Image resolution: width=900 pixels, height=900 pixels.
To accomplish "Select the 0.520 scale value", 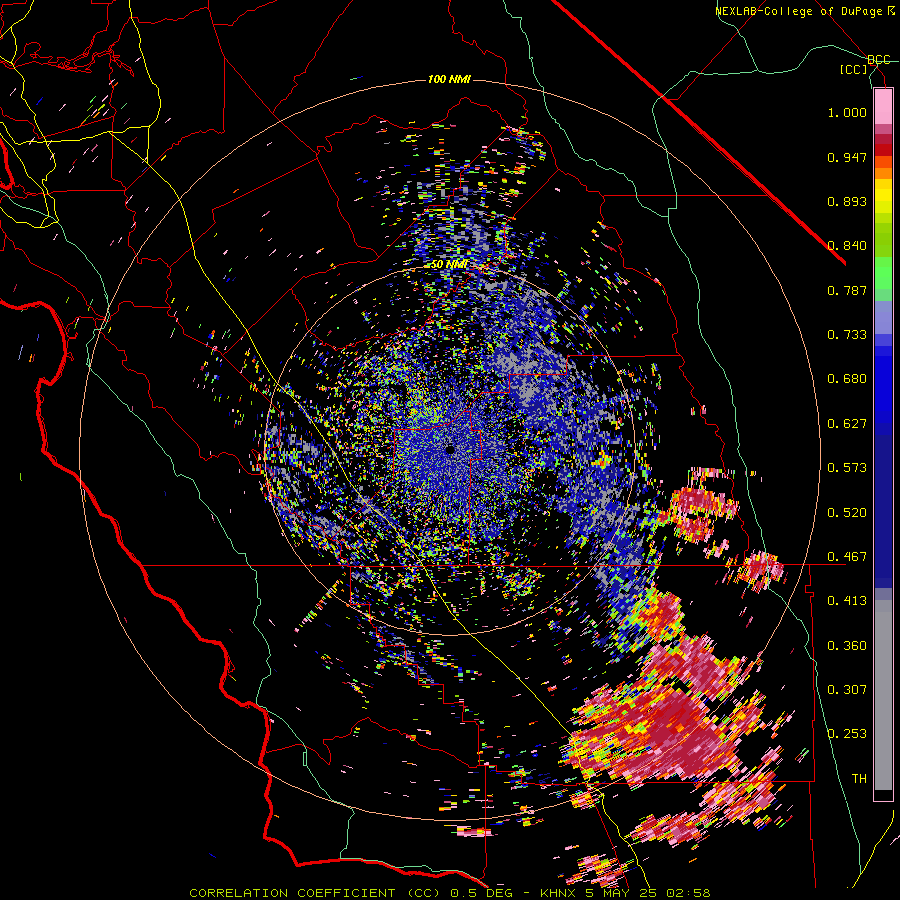I will pos(847,513).
